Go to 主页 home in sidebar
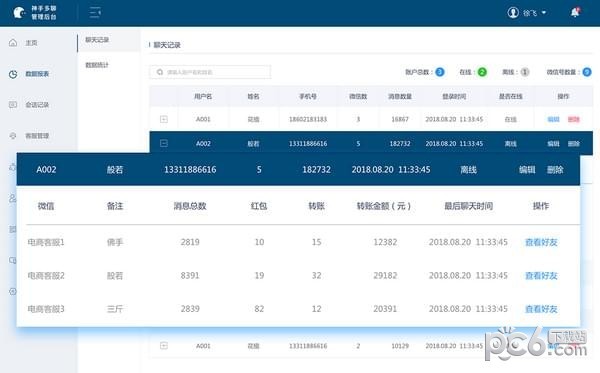The width and height of the screenshot is (600, 373). (31, 43)
